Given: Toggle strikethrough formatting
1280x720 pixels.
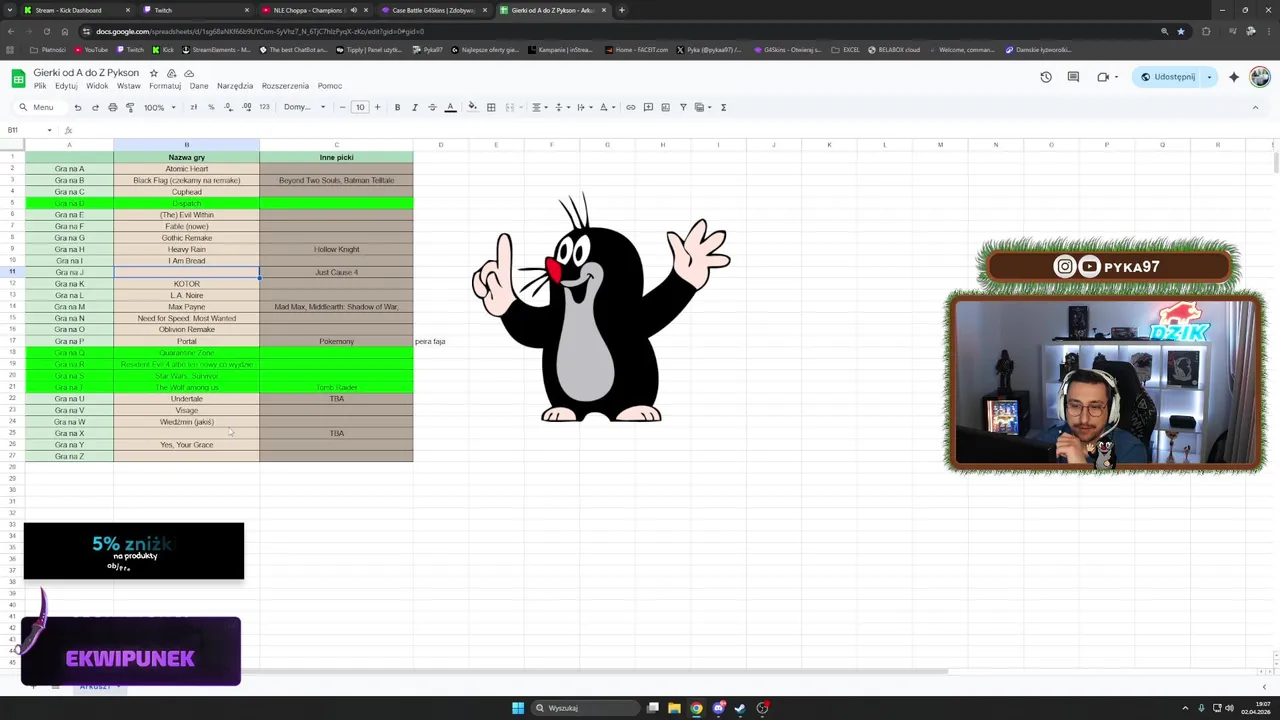Looking at the screenshot, I should tap(432, 107).
